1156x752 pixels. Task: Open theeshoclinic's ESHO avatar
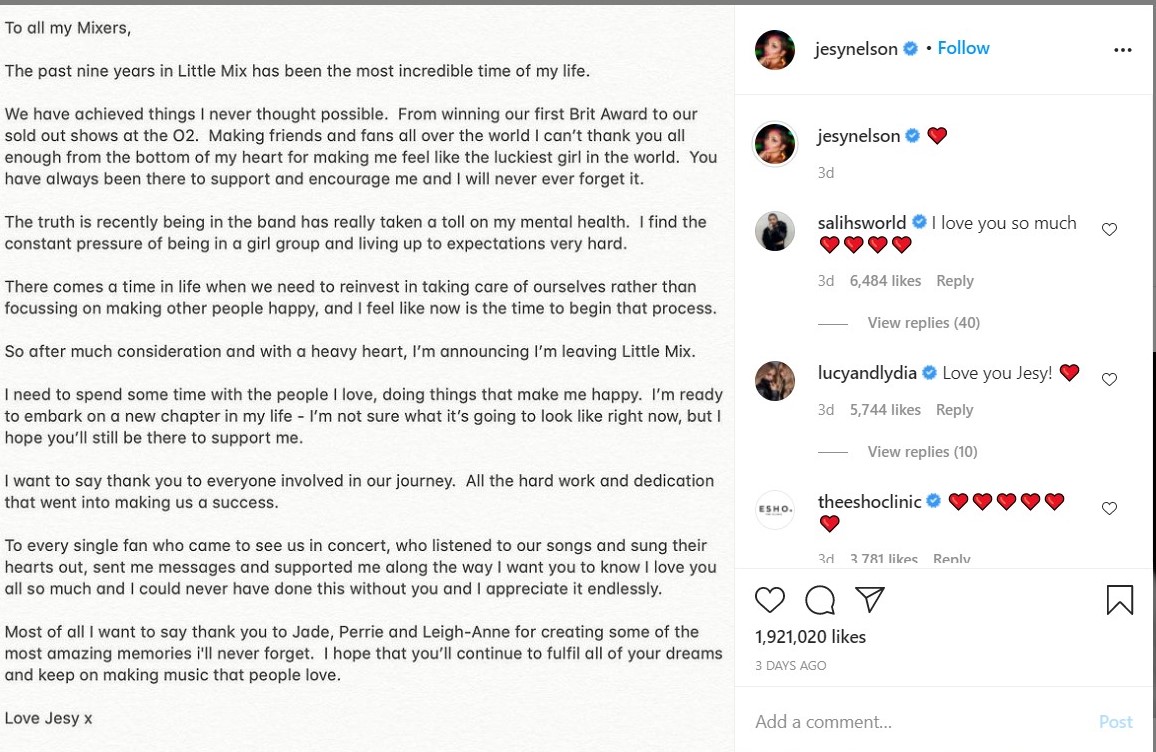tap(775, 509)
